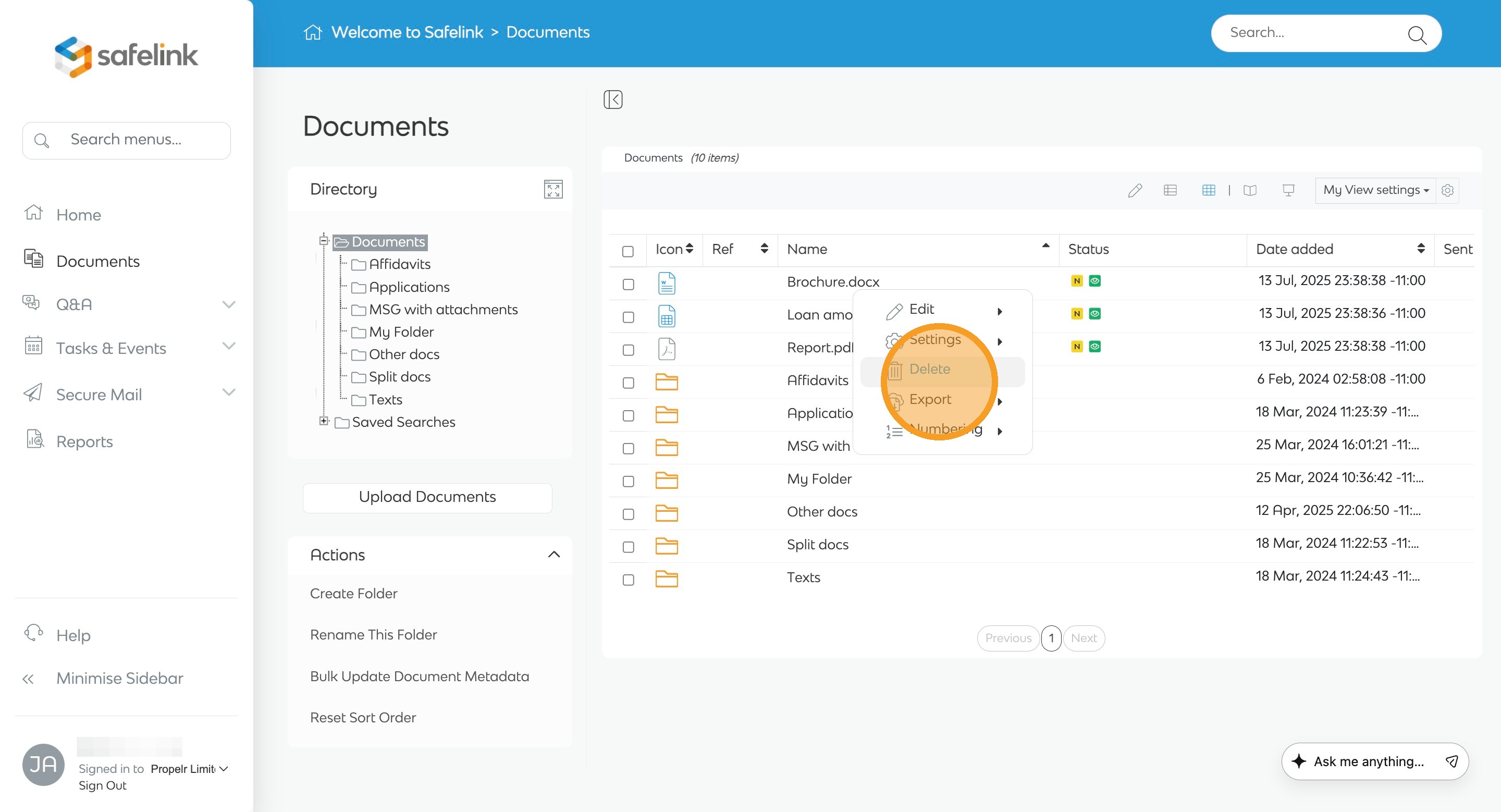Open the book reader view icon
This screenshot has width=1501, height=812.
[1250, 190]
